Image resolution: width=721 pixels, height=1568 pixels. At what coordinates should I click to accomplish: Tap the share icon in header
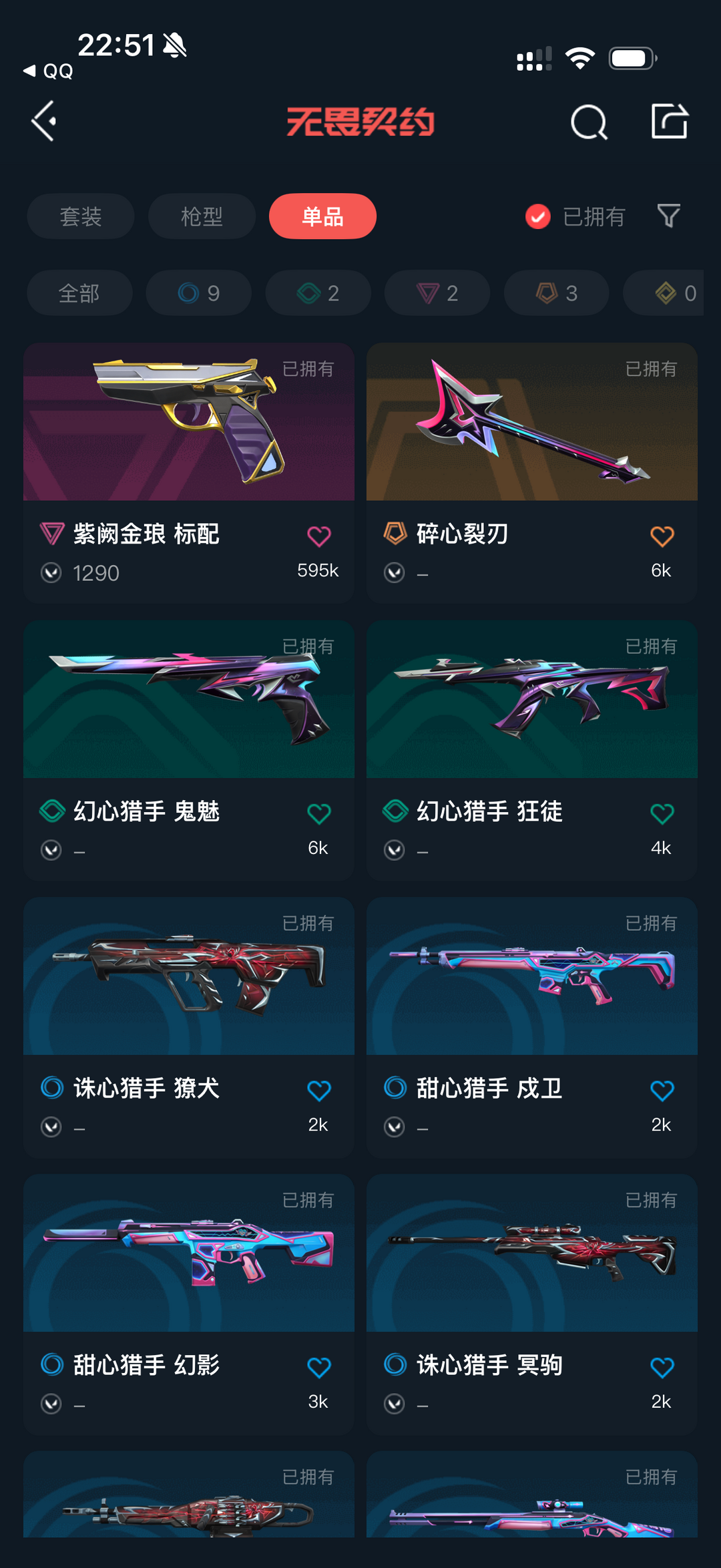670,122
